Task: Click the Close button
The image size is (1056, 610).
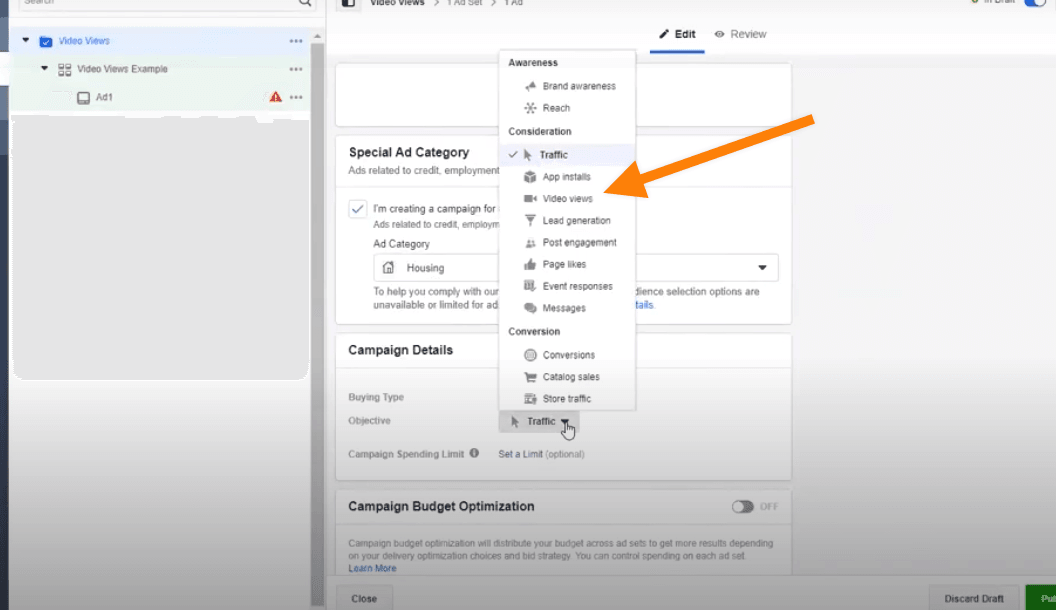Action: pos(364,598)
